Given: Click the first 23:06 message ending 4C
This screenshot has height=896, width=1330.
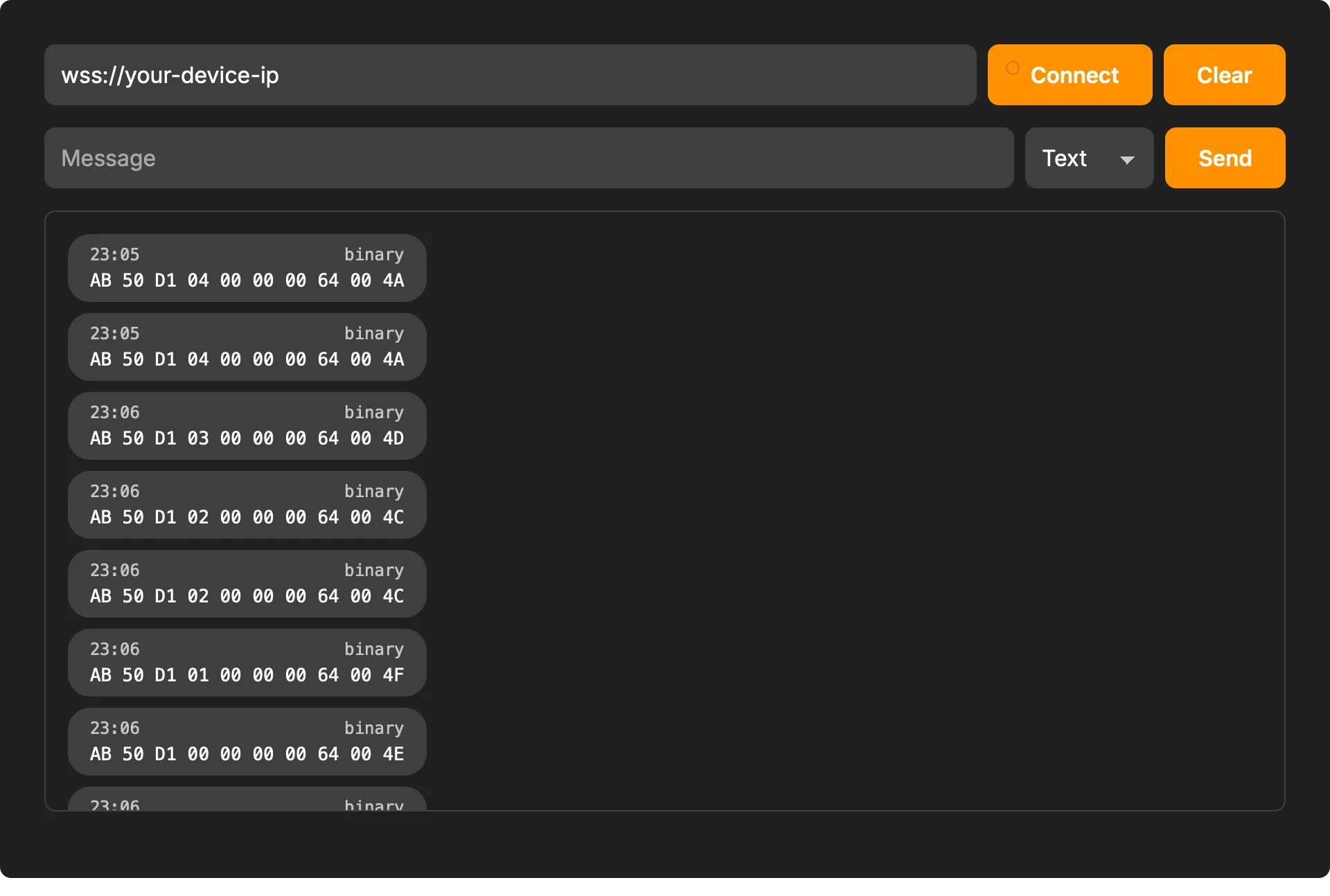Looking at the screenshot, I should click(x=247, y=504).
